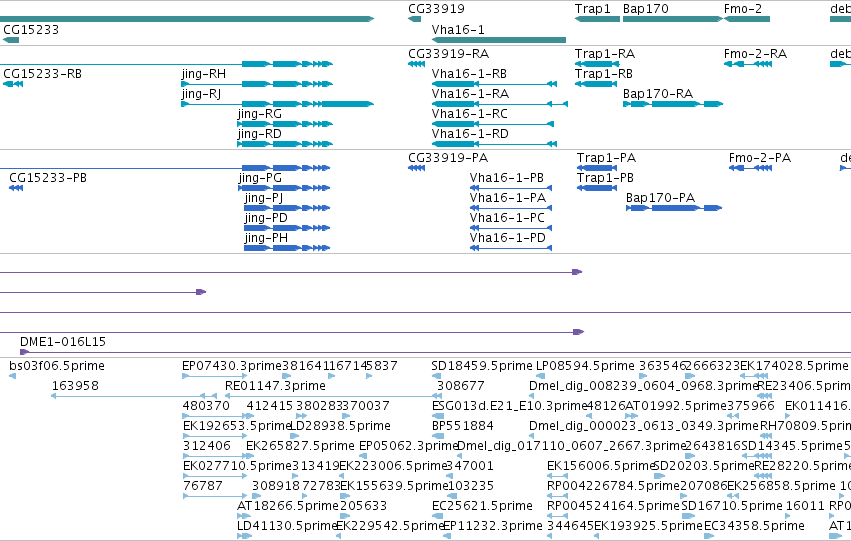Click EST EP07430.3prime label
The width and height of the screenshot is (851, 541).
[x=232, y=366]
